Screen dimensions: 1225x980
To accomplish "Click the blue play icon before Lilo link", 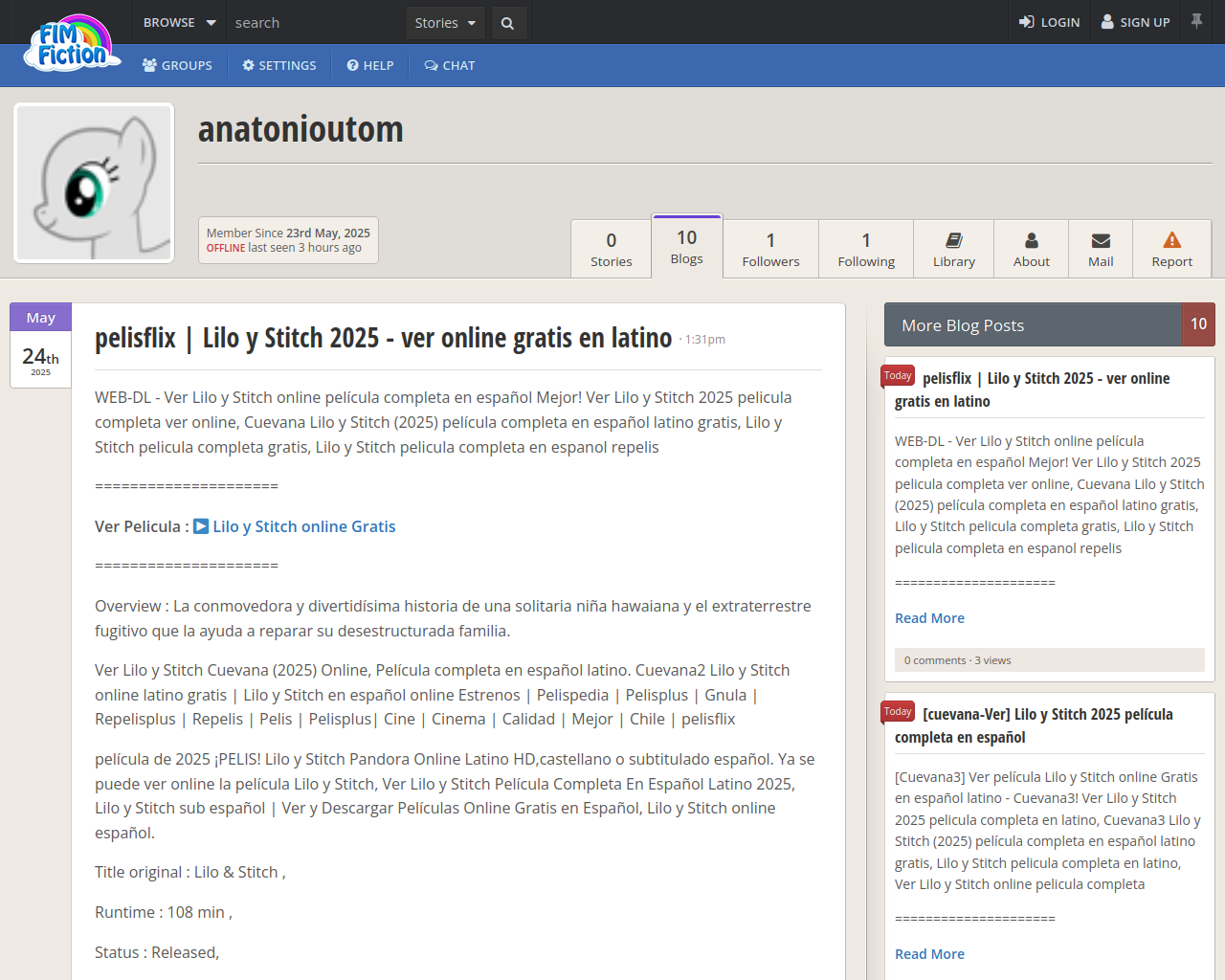I will point(201,526).
